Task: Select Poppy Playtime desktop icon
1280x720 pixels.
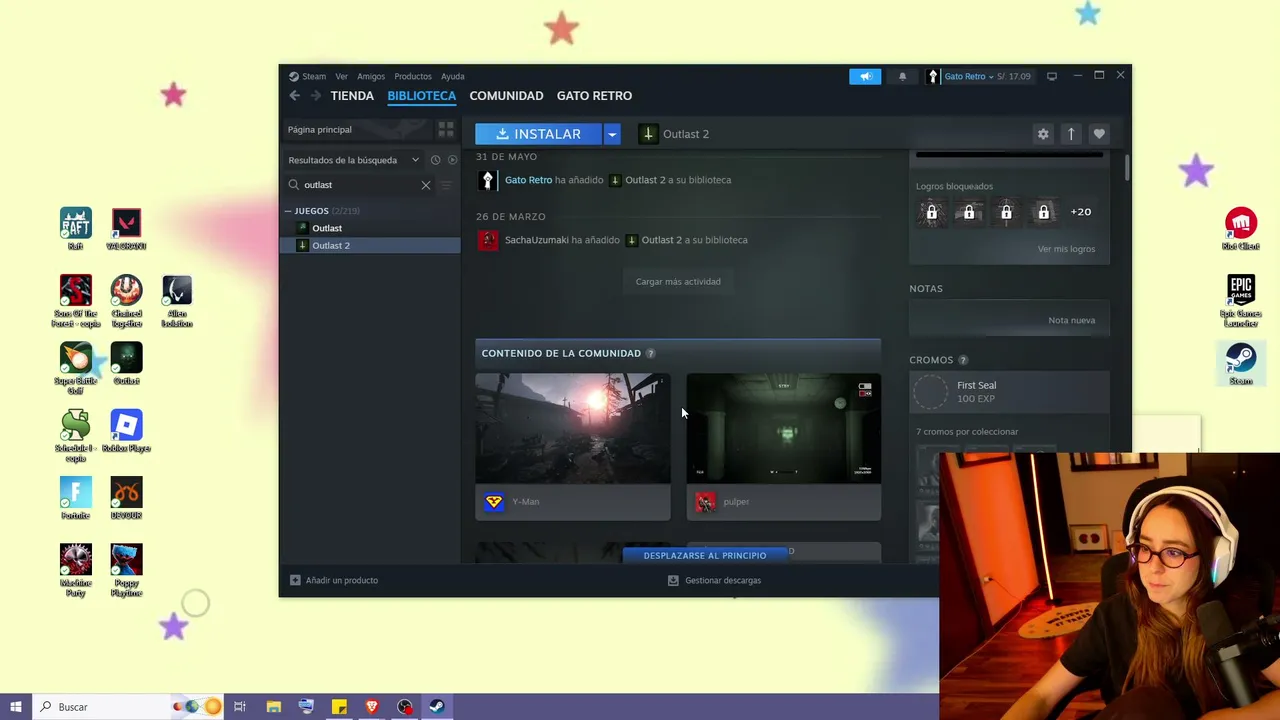Action: click(126, 570)
